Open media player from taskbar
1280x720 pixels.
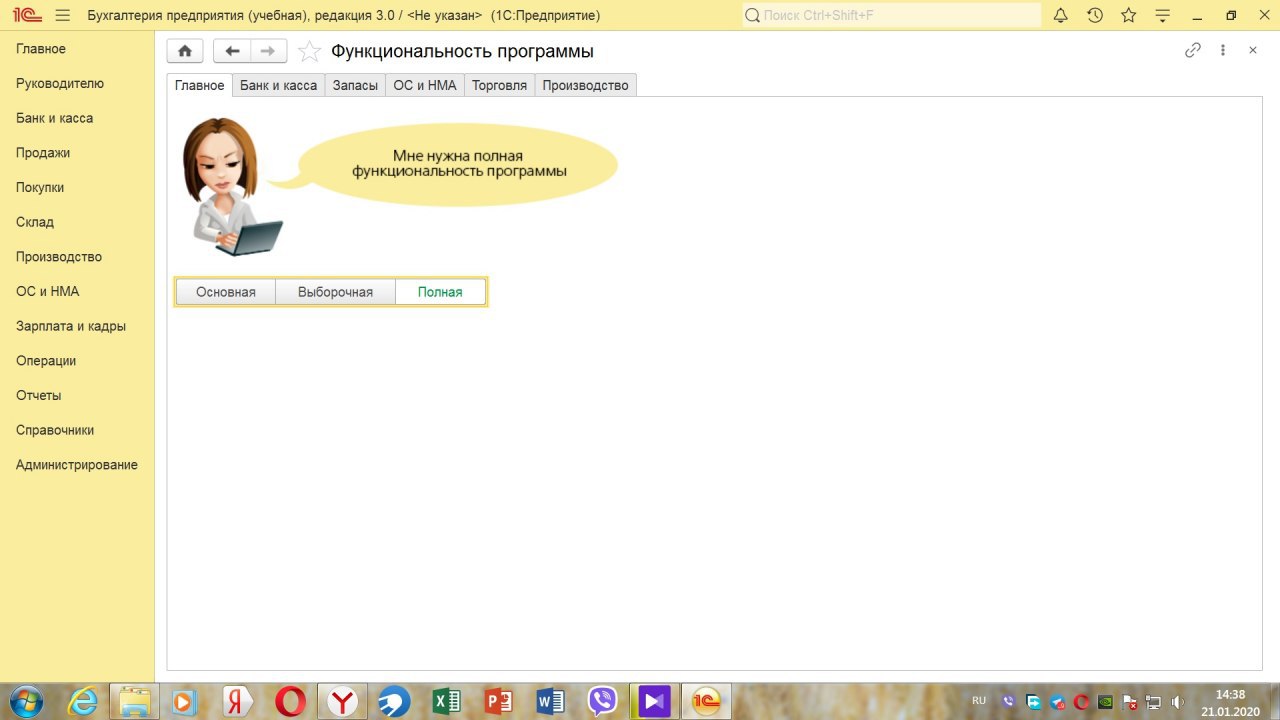pos(186,701)
